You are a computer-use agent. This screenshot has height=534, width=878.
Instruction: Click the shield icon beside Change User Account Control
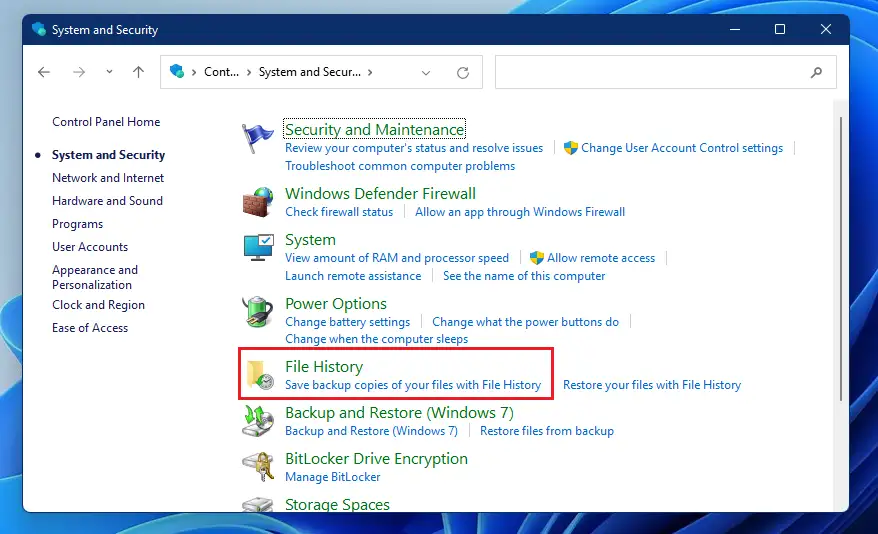(x=571, y=148)
